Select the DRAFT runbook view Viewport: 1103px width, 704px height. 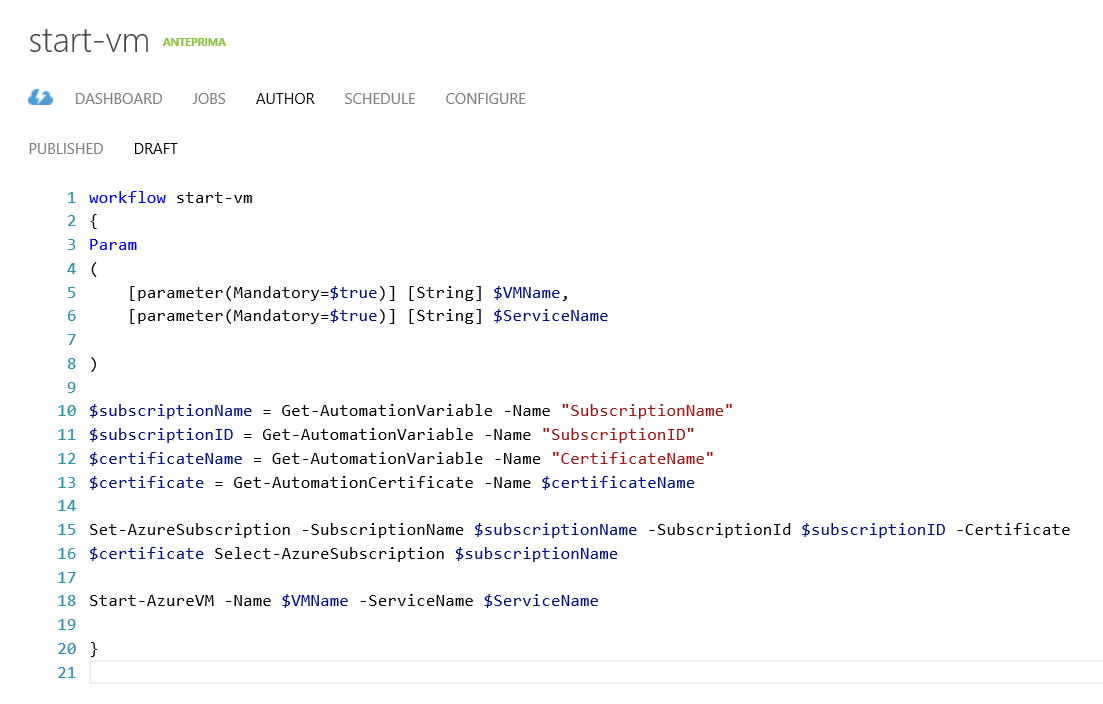click(x=155, y=149)
